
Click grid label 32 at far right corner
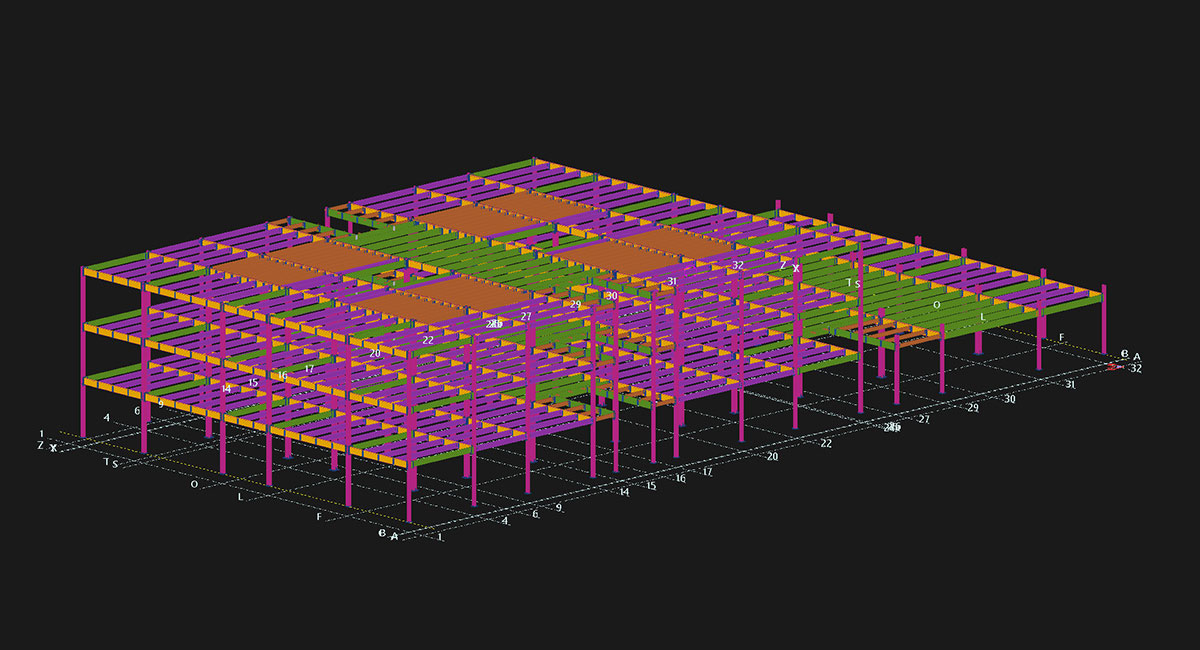[1135, 368]
